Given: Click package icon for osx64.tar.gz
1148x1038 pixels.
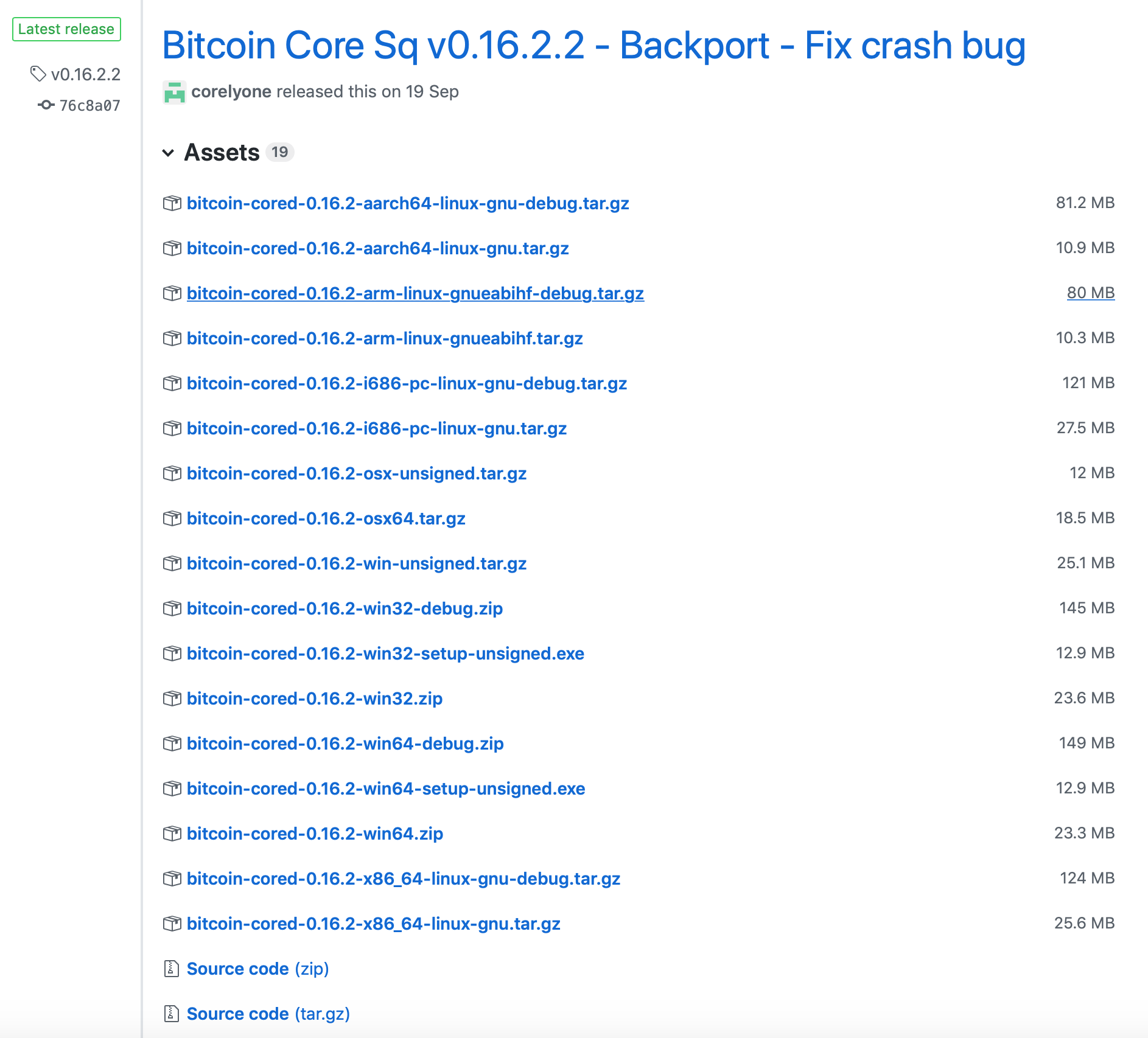Looking at the screenshot, I should coord(172,518).
